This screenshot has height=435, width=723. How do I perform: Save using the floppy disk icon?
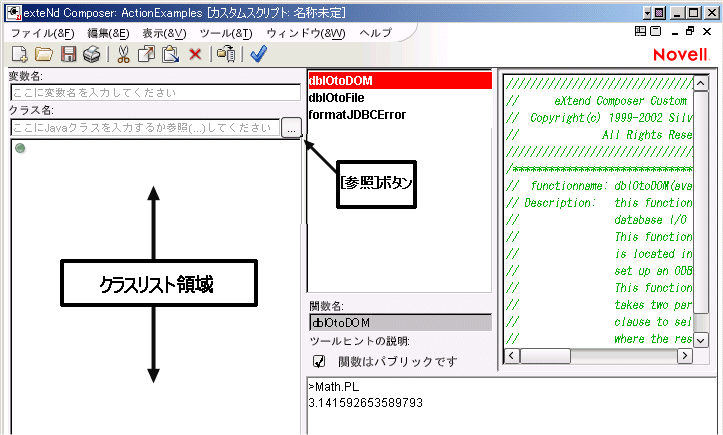point(69,54)
